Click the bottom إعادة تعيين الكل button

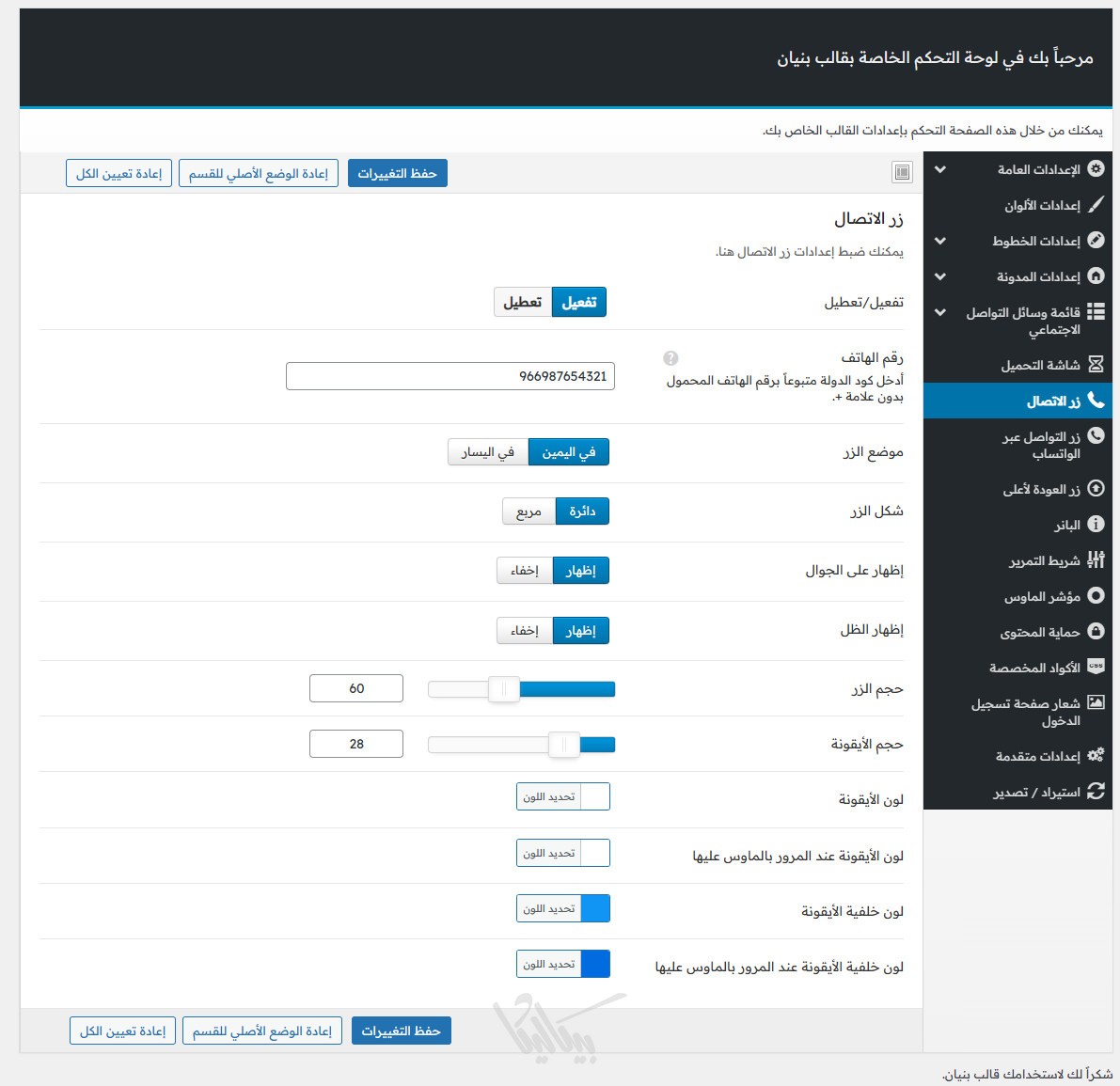[x=123, y=1031]
